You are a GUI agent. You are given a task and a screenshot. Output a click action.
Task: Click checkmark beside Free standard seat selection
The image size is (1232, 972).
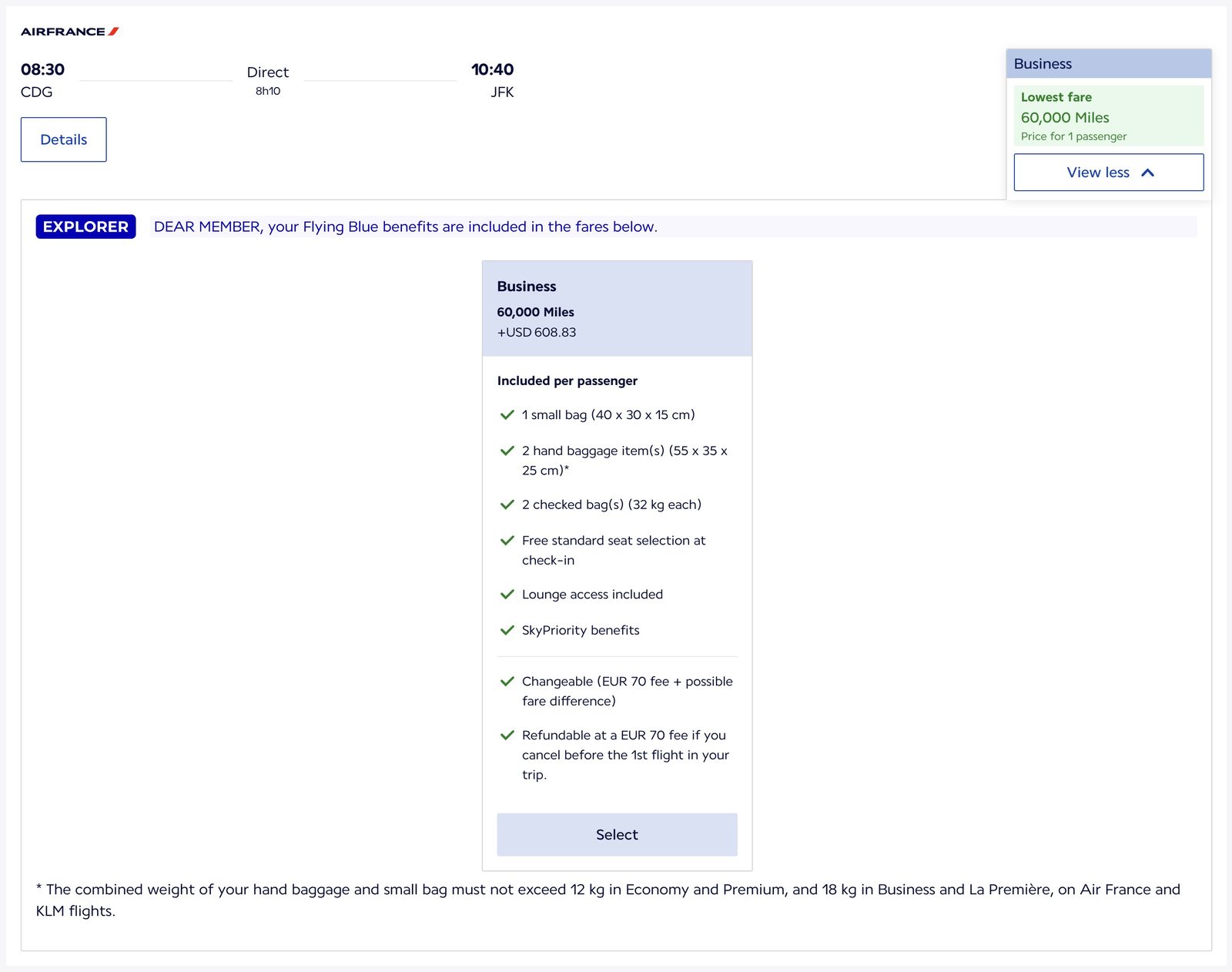click(507, 541)
